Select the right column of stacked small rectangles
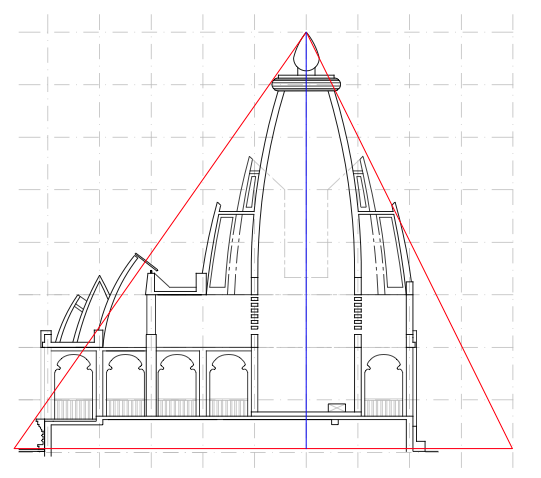The image size is (541, 478). pos(358,313)
